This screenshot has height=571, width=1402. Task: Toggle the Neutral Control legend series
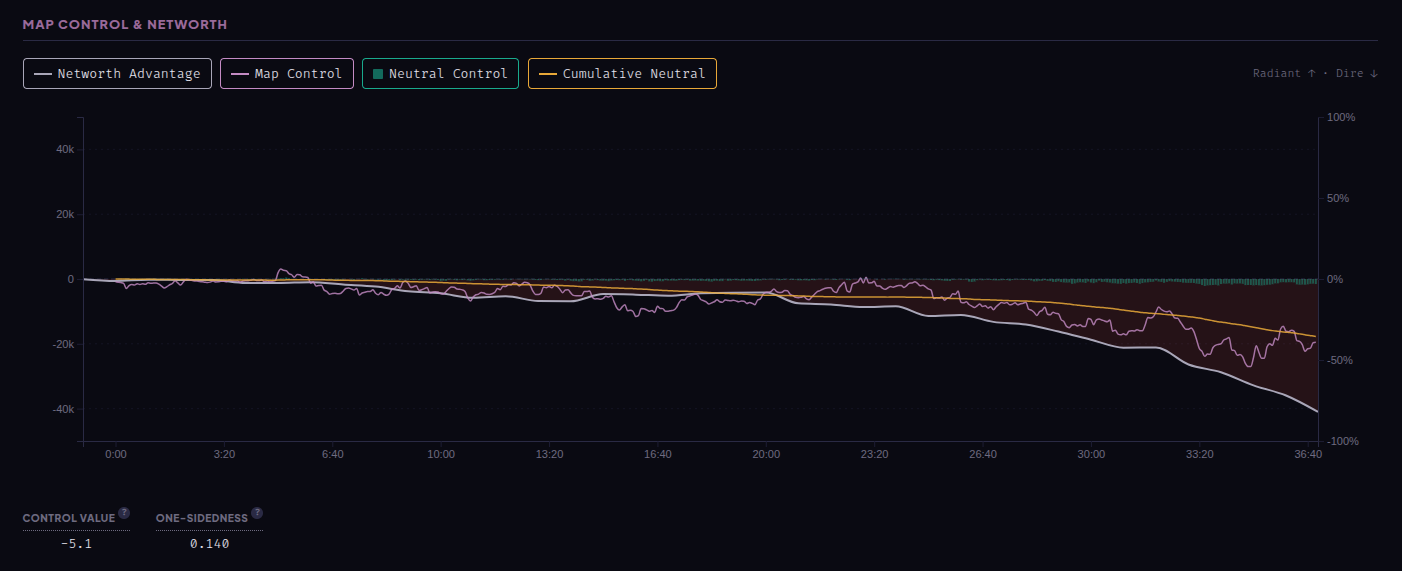click(x=440, y=73)
